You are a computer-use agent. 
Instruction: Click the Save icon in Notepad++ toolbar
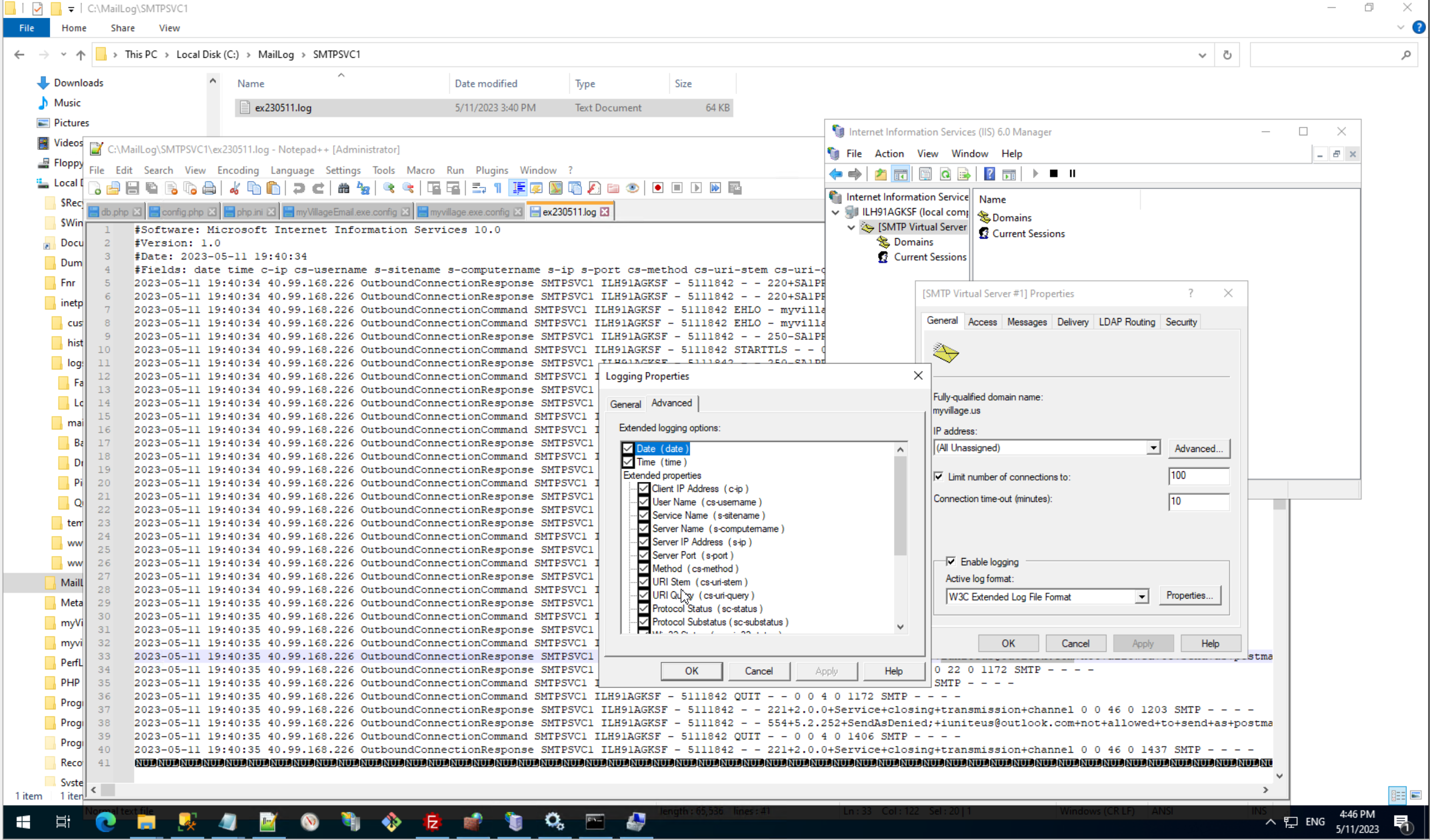pos(132,189)
